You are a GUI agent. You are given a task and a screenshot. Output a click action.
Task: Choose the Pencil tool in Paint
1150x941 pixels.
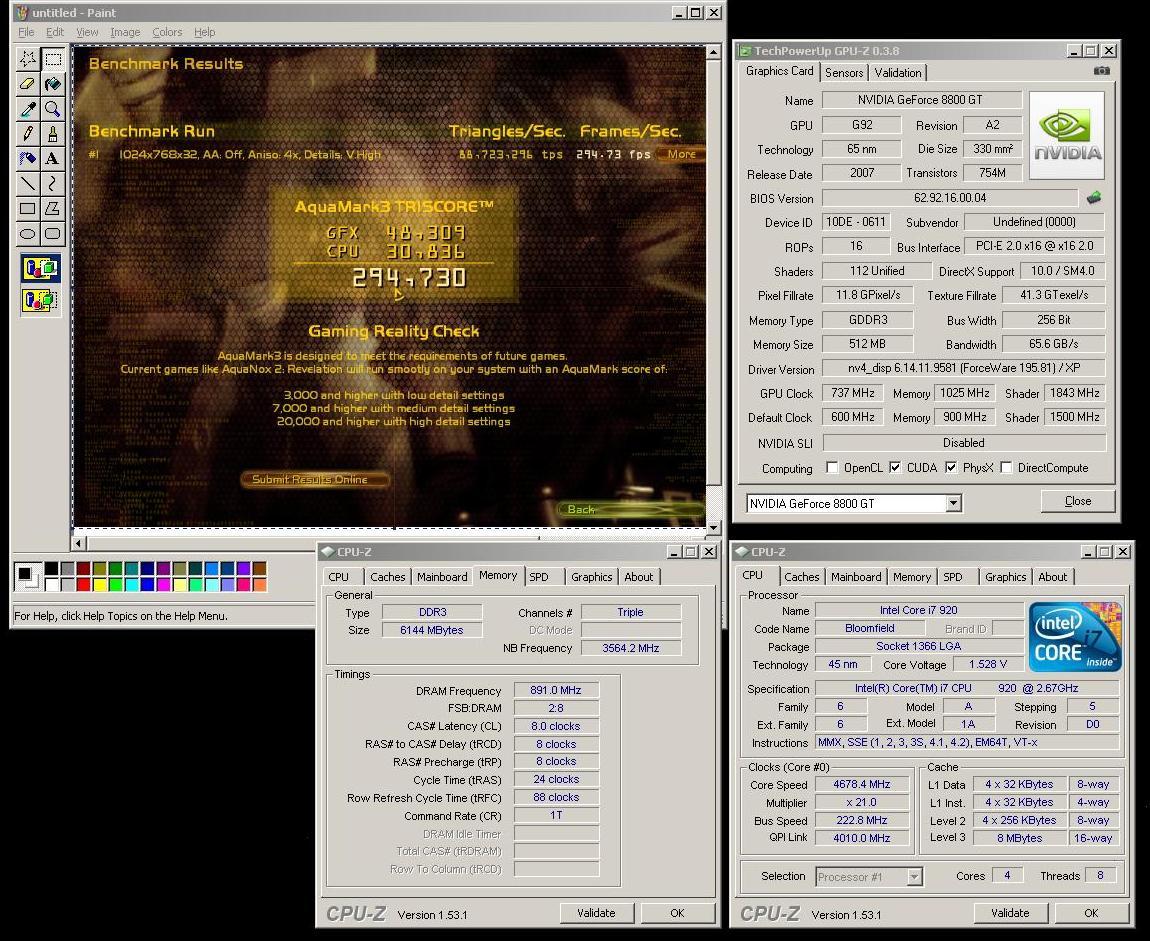click(x=28, y=133)
